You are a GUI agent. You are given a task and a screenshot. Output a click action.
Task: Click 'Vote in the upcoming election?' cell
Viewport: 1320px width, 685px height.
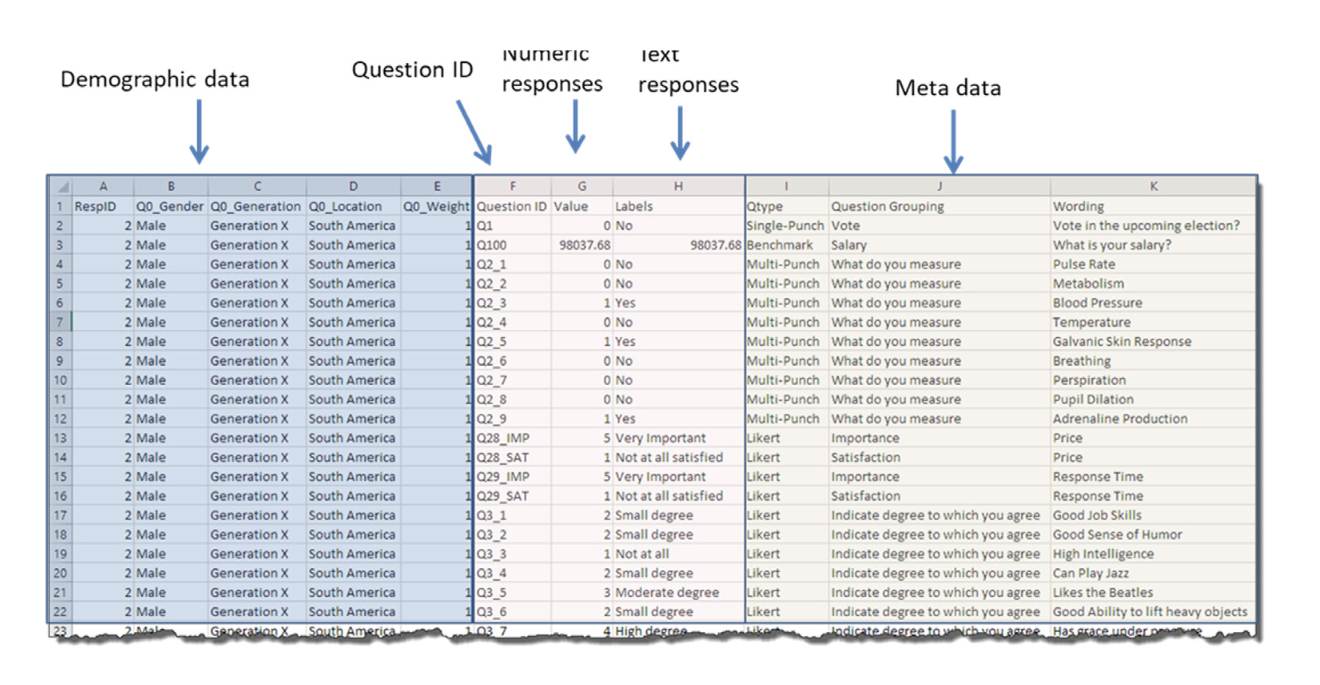point(1153,226)
